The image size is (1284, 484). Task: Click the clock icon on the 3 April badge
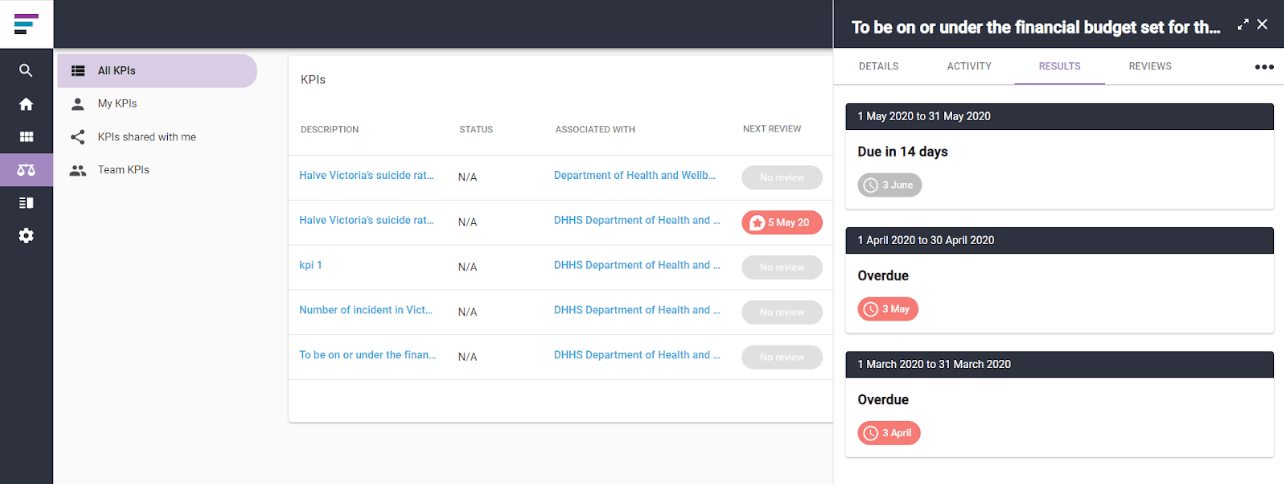pos(871,433)
